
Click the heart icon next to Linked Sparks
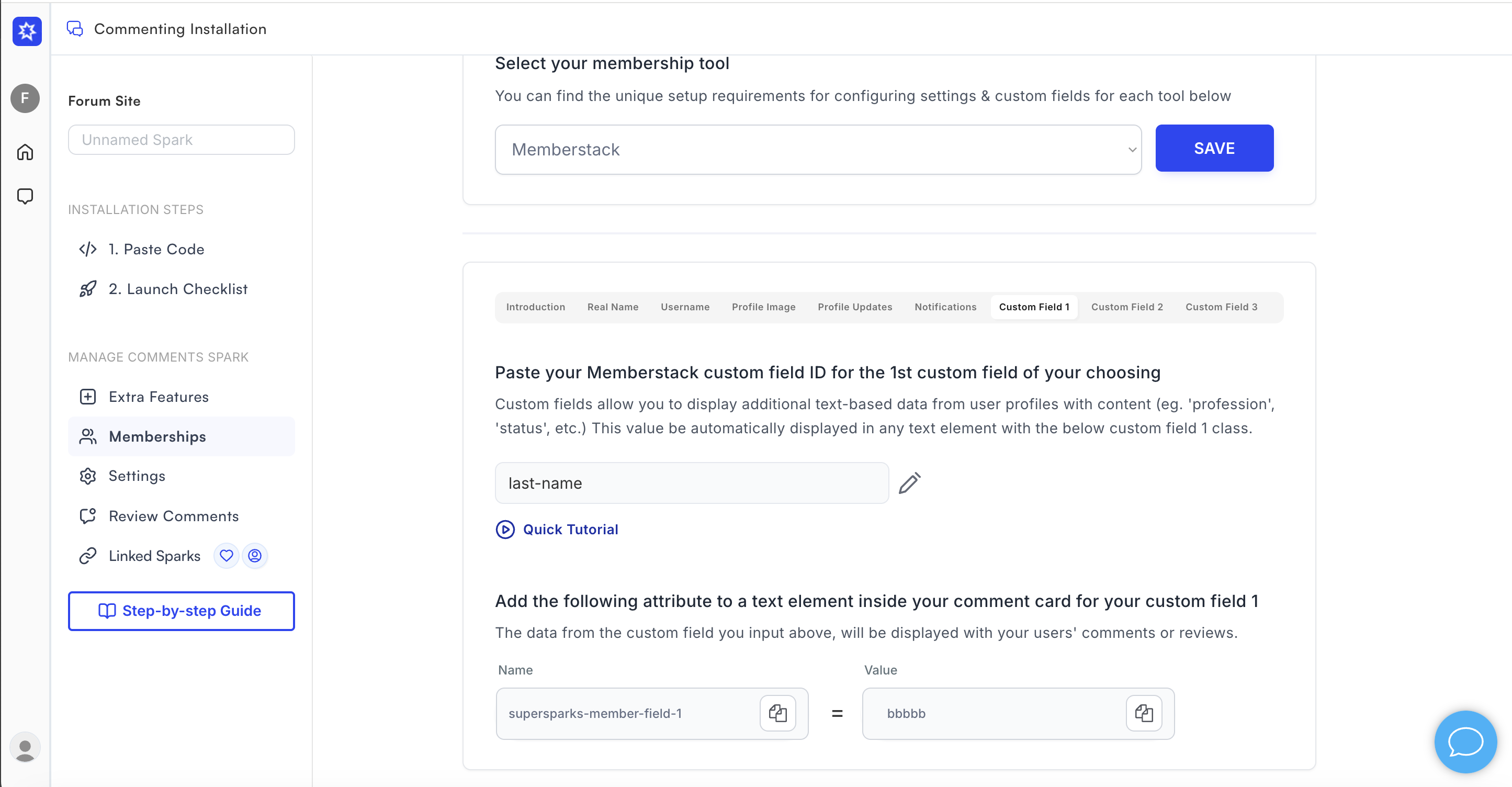coord(226,555)
